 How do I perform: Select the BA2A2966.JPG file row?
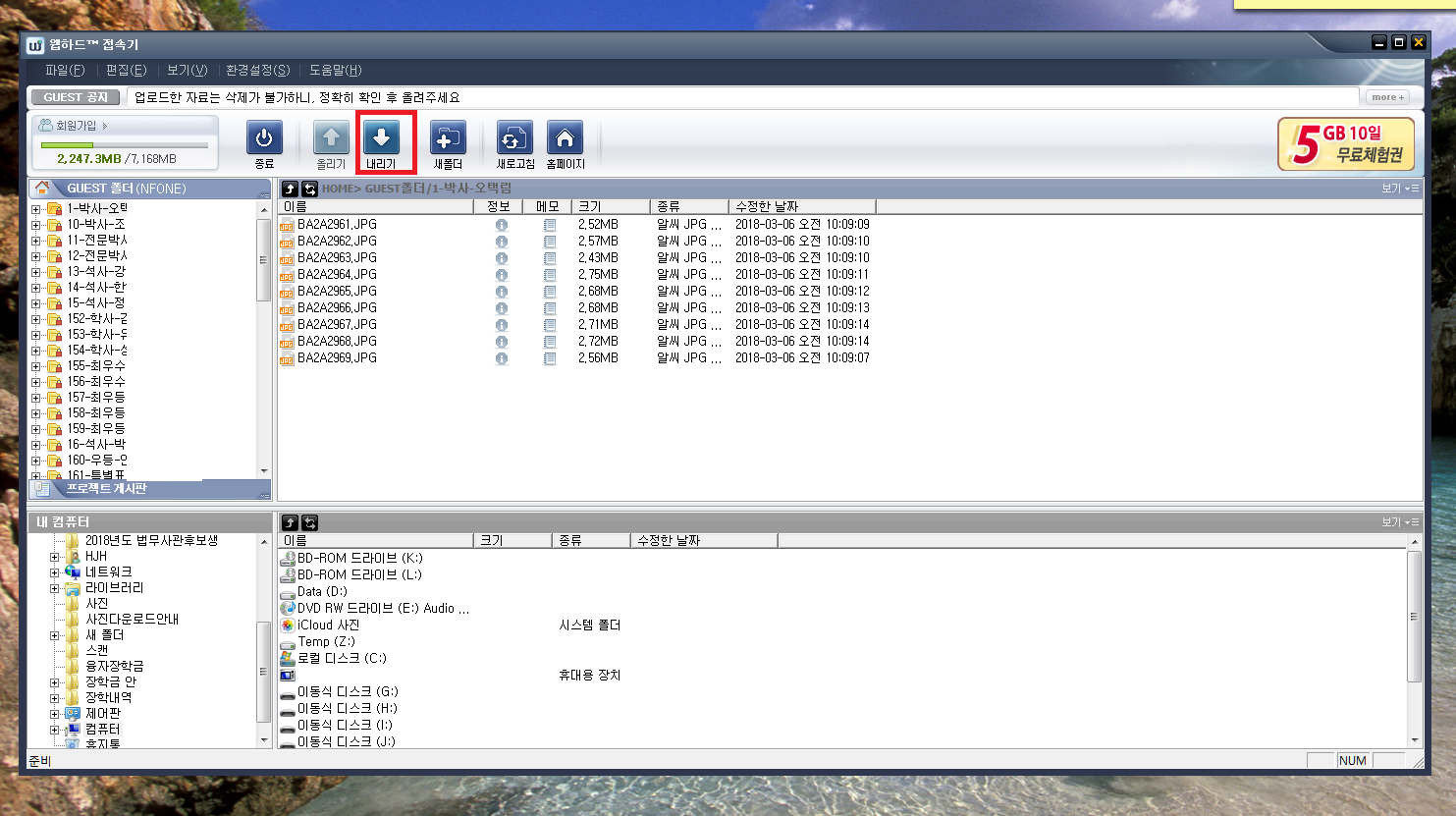576,308
